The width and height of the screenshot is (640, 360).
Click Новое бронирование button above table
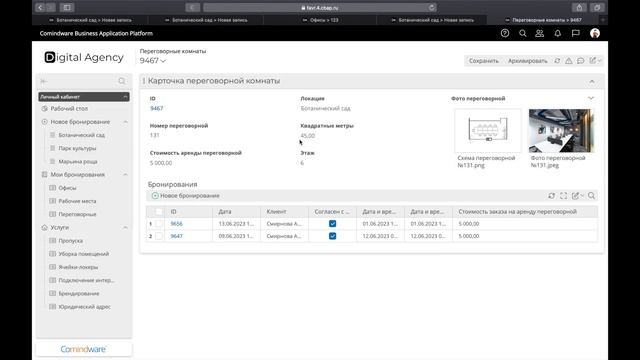[186, 196]
